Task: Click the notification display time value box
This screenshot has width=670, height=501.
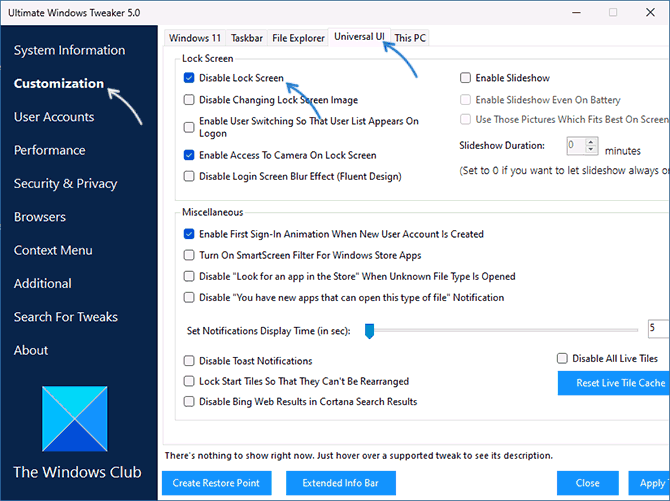Action: tap(658, 329)
